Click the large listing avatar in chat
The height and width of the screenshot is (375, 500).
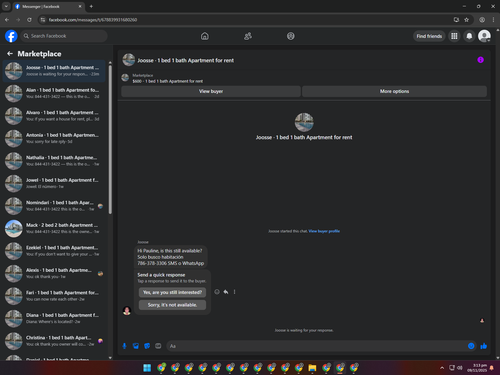pos(304,122)
